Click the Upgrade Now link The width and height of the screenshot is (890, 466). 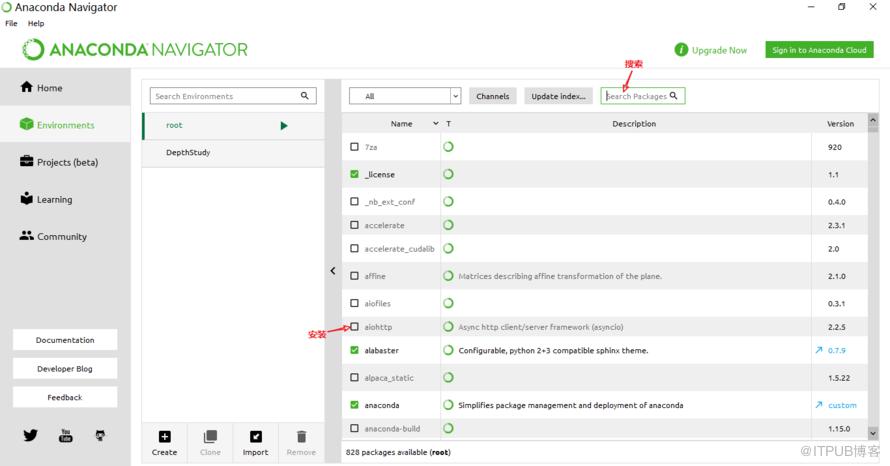pos(719,50)
